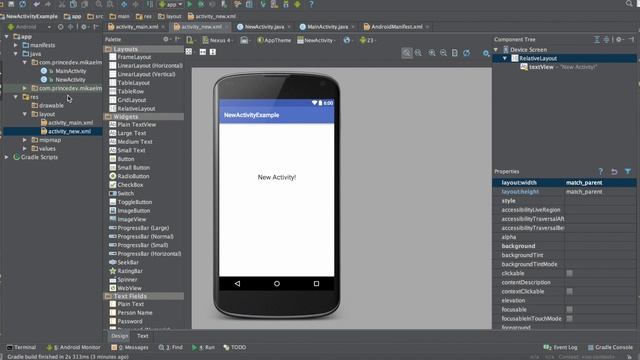
Task: Click the Zoom Out designer icon
Action: click(x=444, y=53)
